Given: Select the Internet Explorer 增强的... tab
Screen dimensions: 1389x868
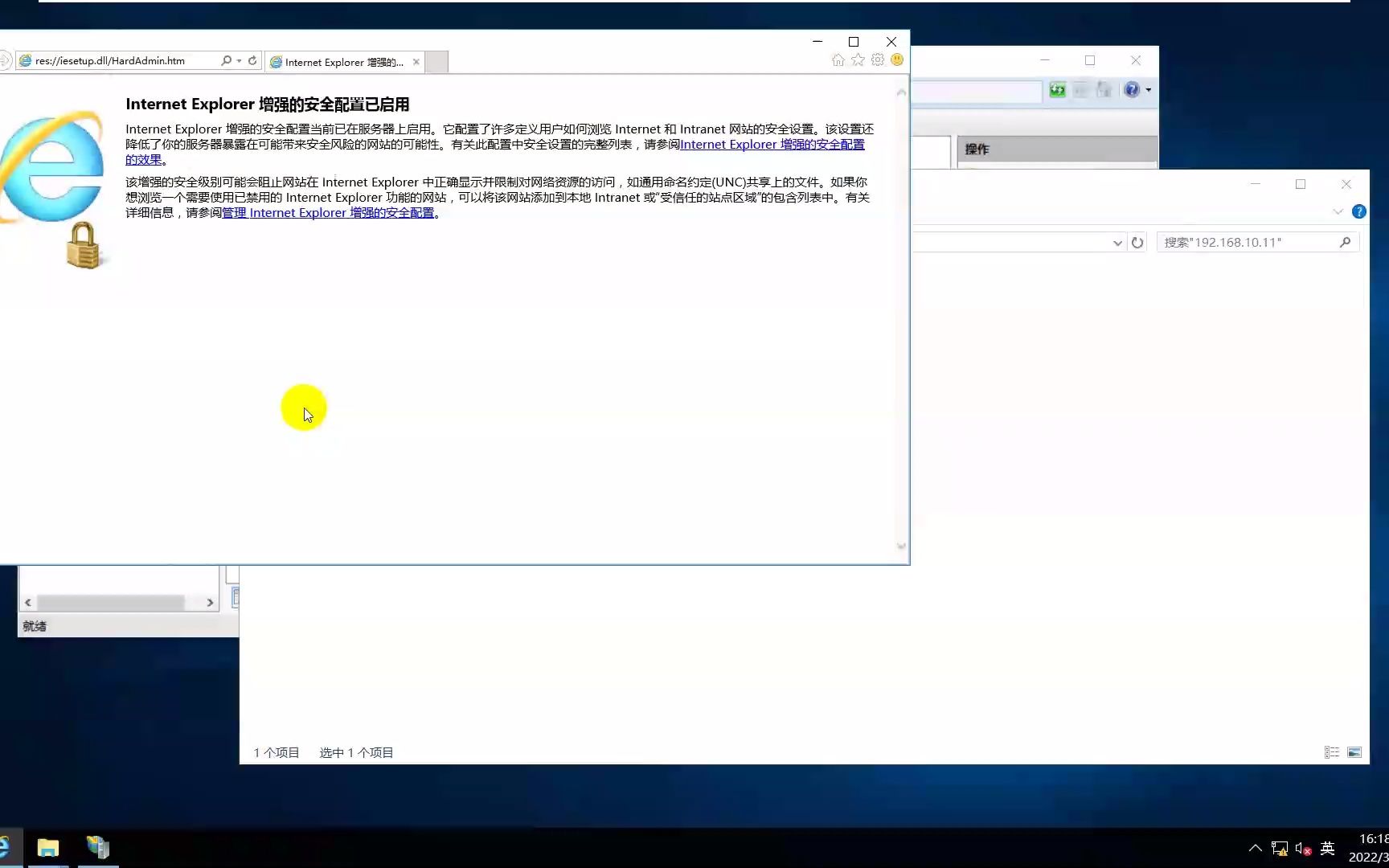Looking at the screenshot, I should pyautogui.click(x=344, y=62).
